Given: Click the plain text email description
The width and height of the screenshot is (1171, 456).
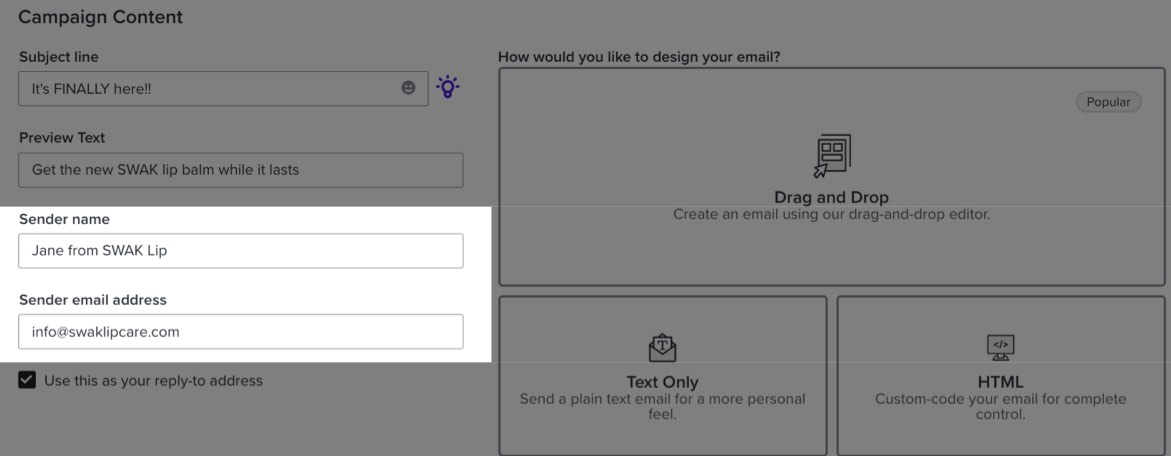Looking at the screenshot, I should click(x=662, y=406).
